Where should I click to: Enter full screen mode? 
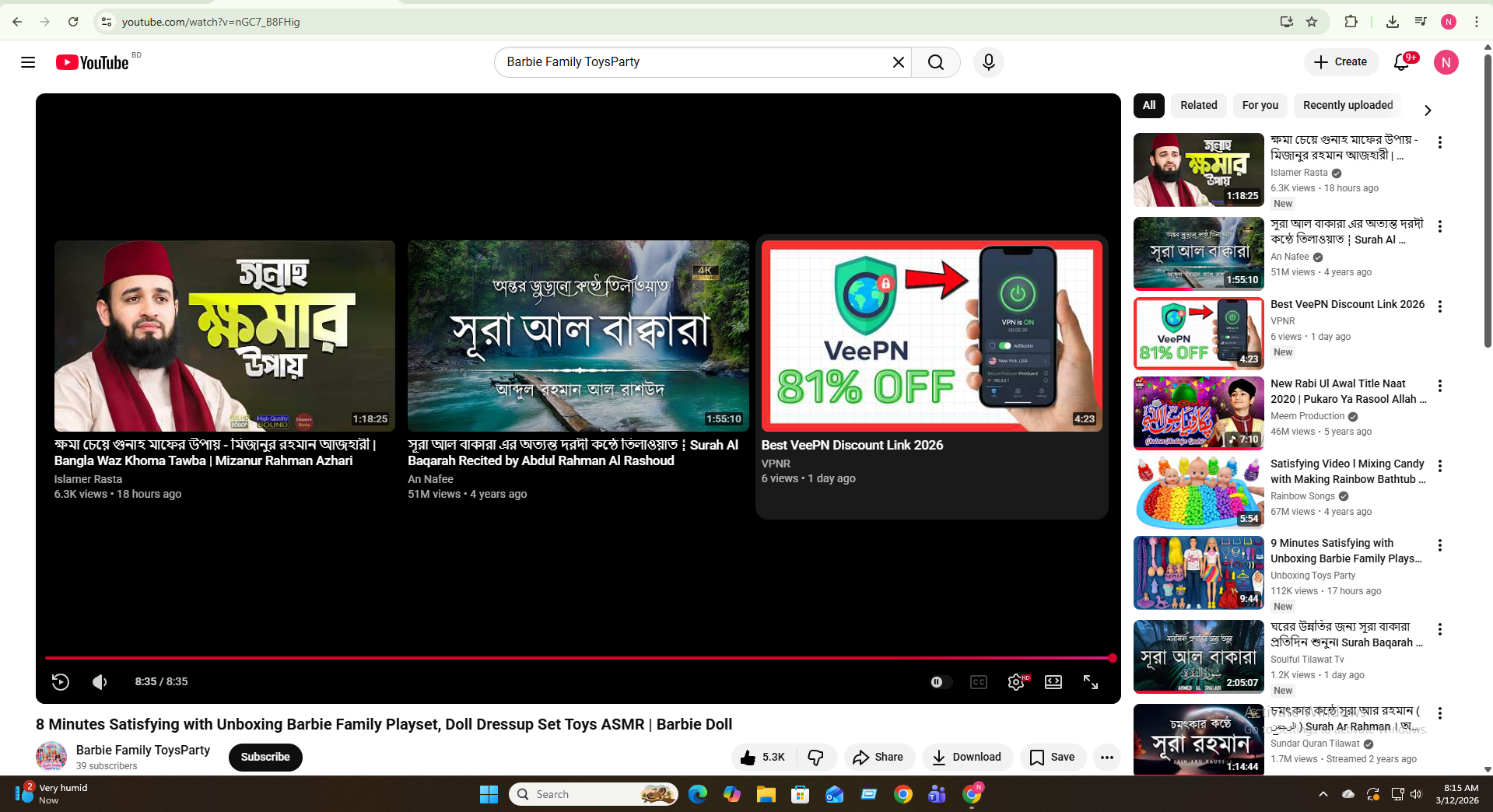click(x=1091, y=682)
